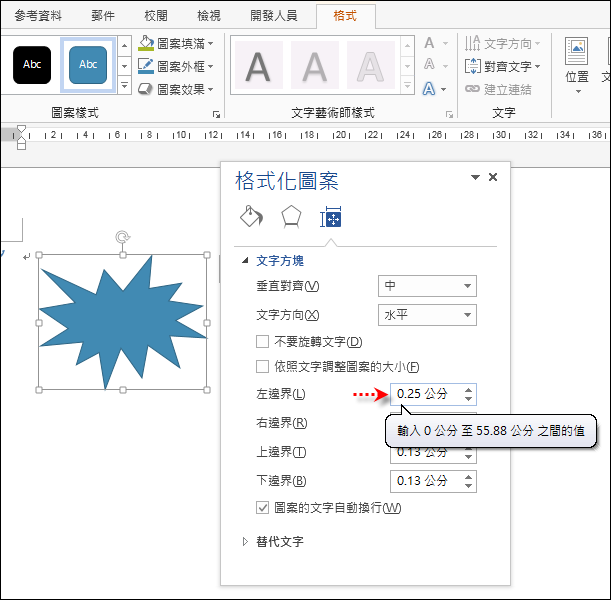Select the second gray WordArt style
The width and height of the screenshot is (611, 600).
coord(315,65)
